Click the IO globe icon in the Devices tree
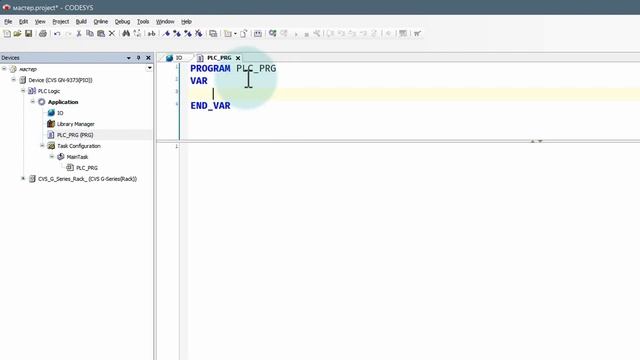The image size is (640, 360). (51, 113)
